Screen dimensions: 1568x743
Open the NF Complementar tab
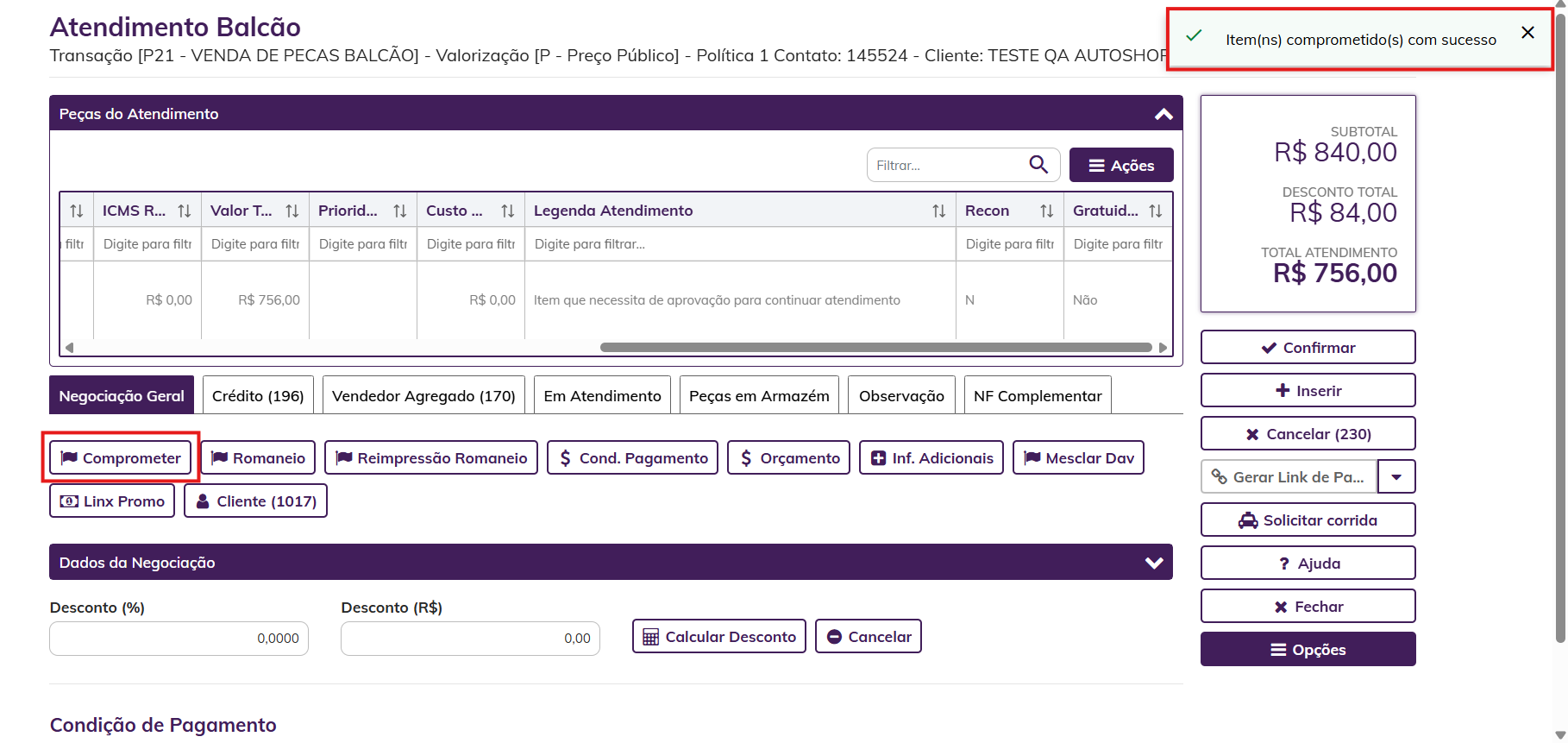[1038, 395]
